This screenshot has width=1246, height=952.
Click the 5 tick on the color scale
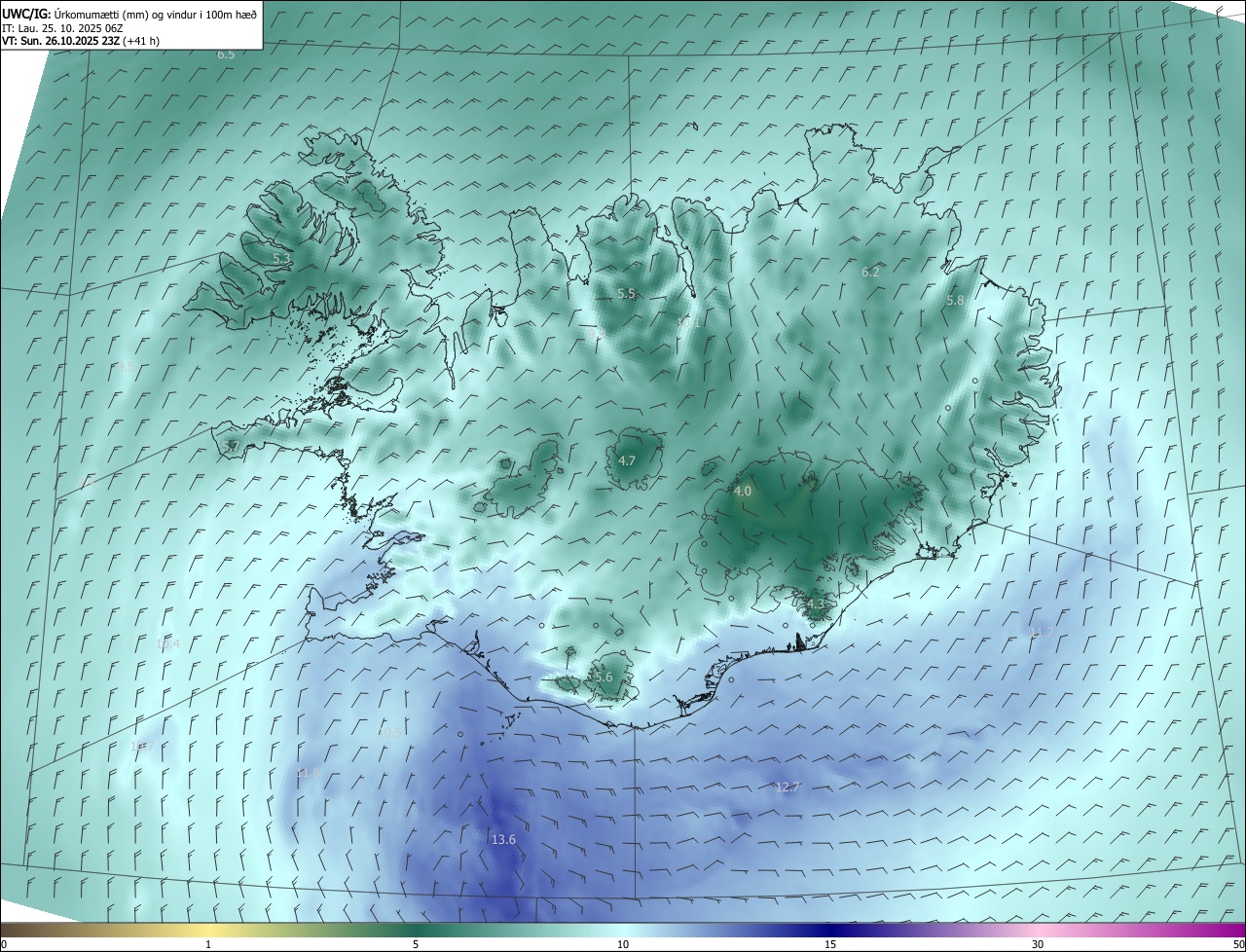point(416,945)
